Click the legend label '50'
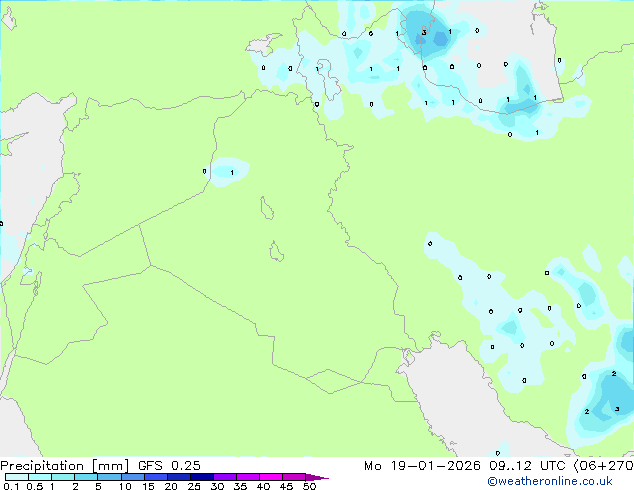Screen dimensions: 634x490 click(x=309, y=486)
